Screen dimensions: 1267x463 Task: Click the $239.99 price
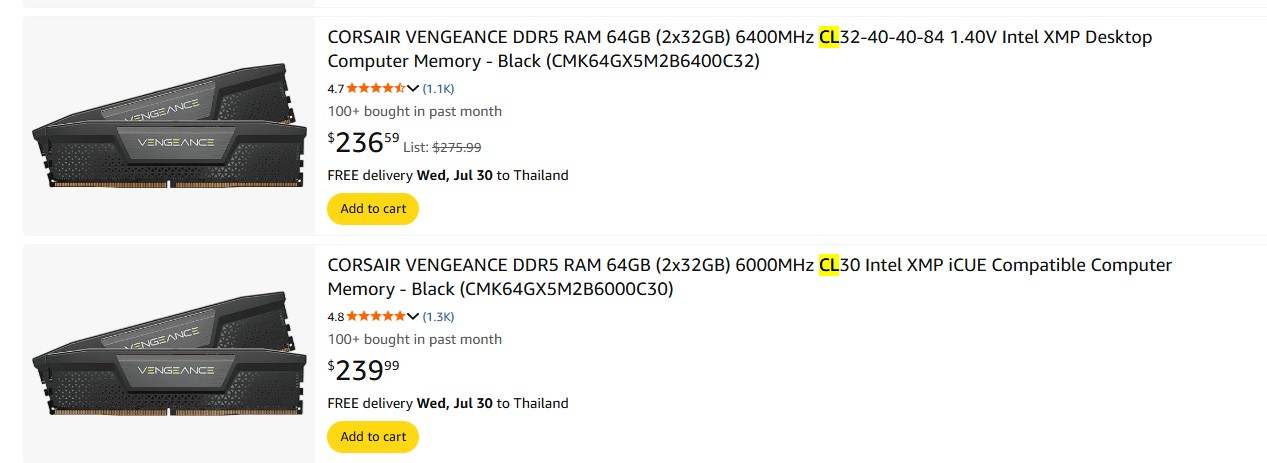[x=363, y=370]
